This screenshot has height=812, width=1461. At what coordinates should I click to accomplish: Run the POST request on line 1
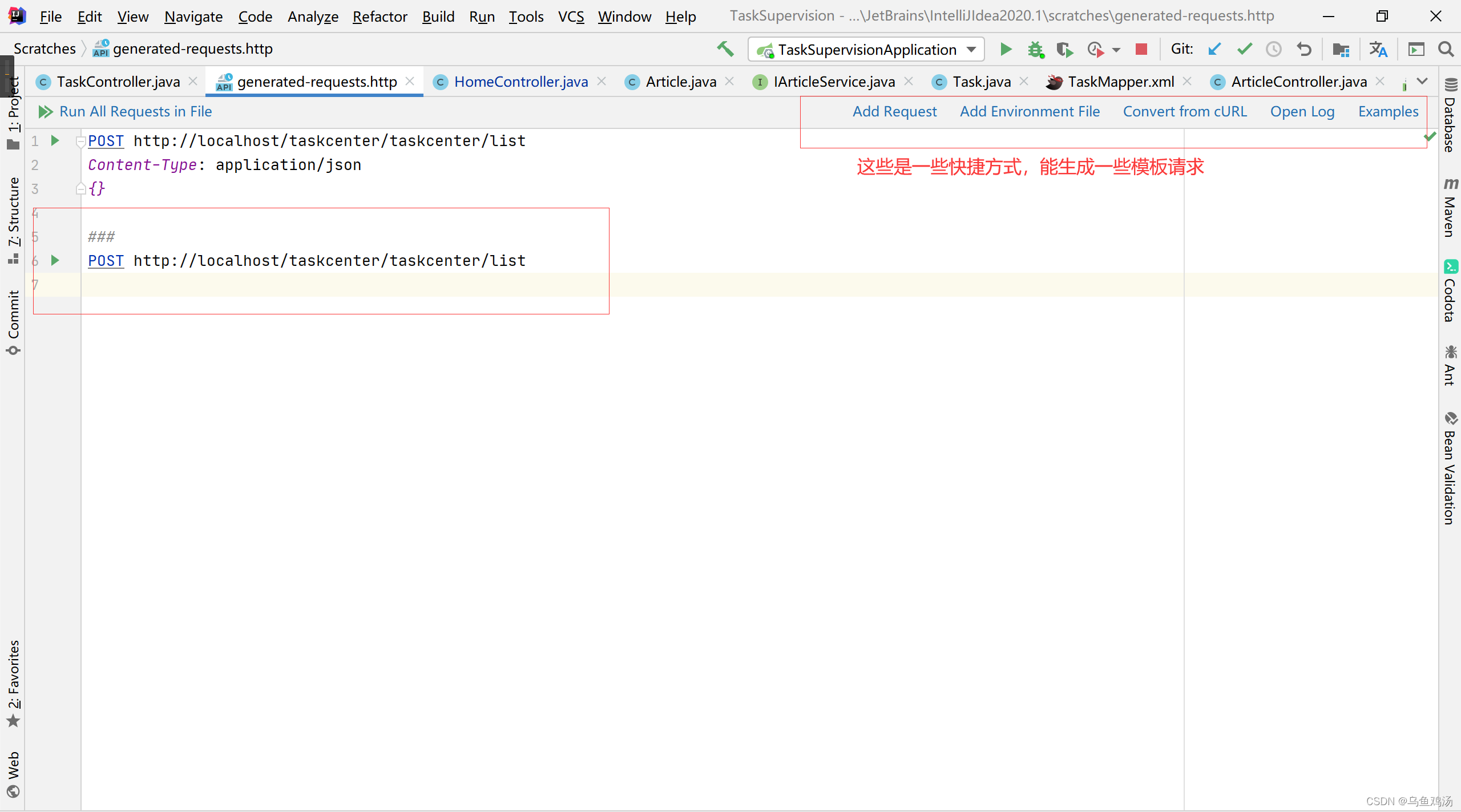pyautogui.click(x=55, y=140)
